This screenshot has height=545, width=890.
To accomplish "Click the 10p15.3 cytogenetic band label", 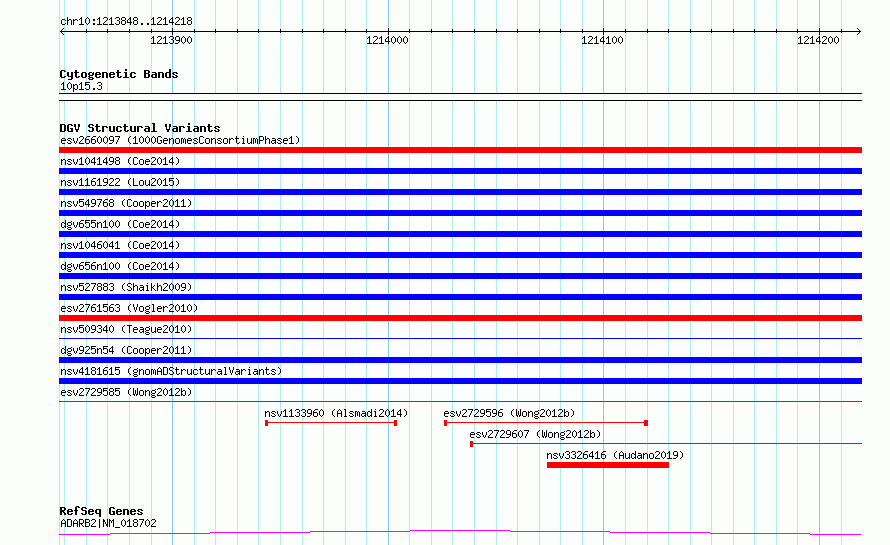I will [x=81, y=86].
